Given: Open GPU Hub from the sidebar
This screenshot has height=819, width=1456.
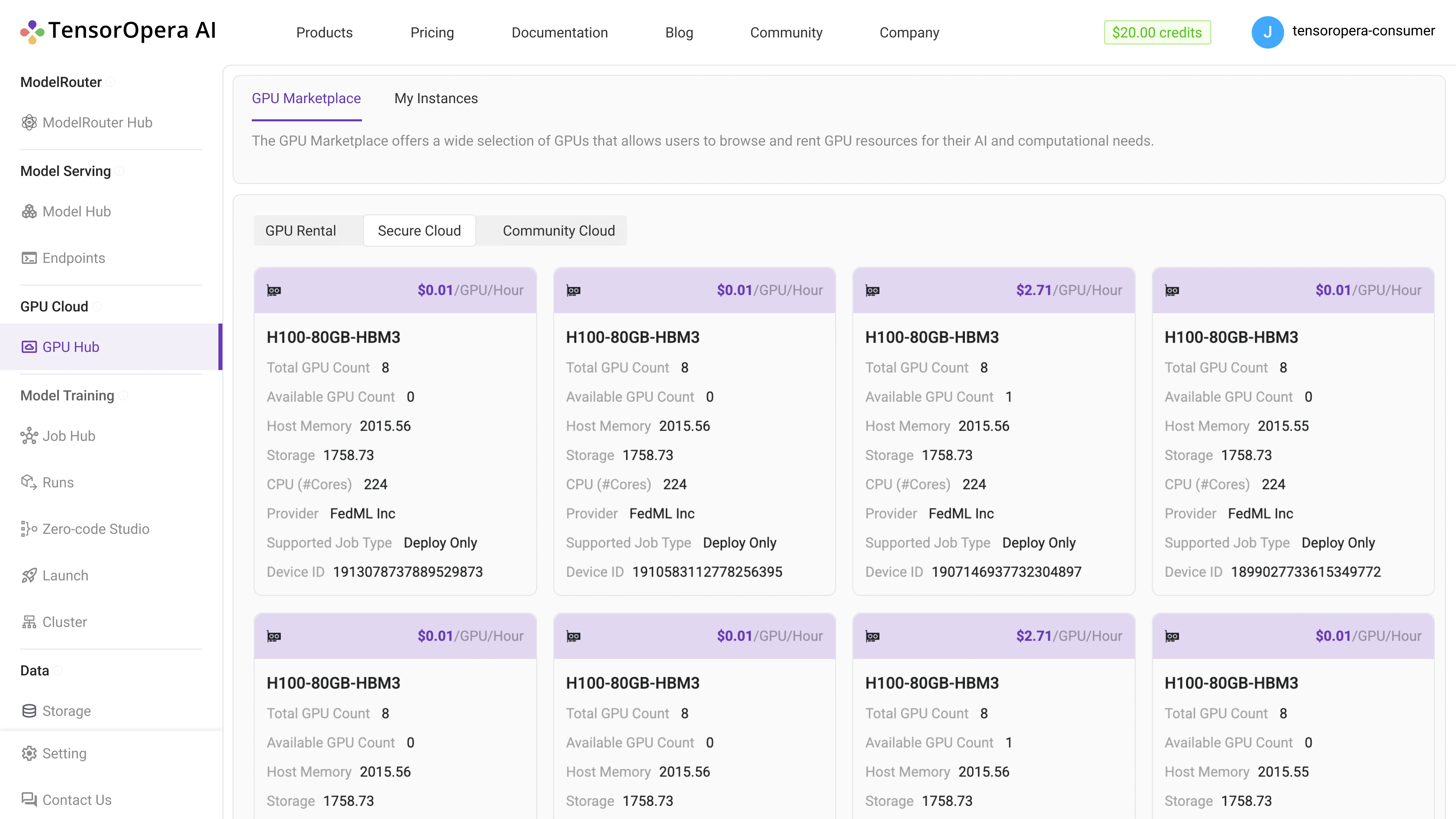Looking at the screenshot, I should coord(71,346).
